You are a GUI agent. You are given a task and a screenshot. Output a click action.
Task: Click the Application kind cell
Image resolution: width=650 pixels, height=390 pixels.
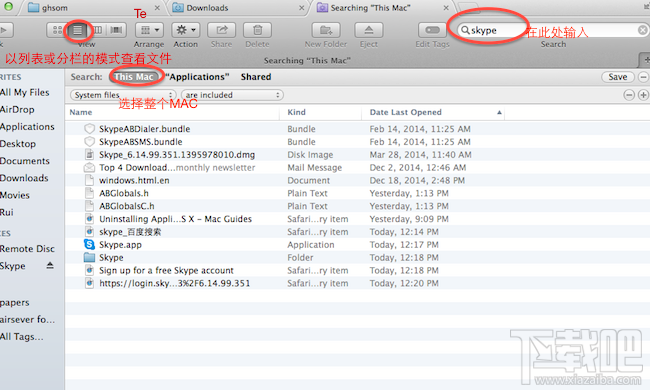coord(311,245)
